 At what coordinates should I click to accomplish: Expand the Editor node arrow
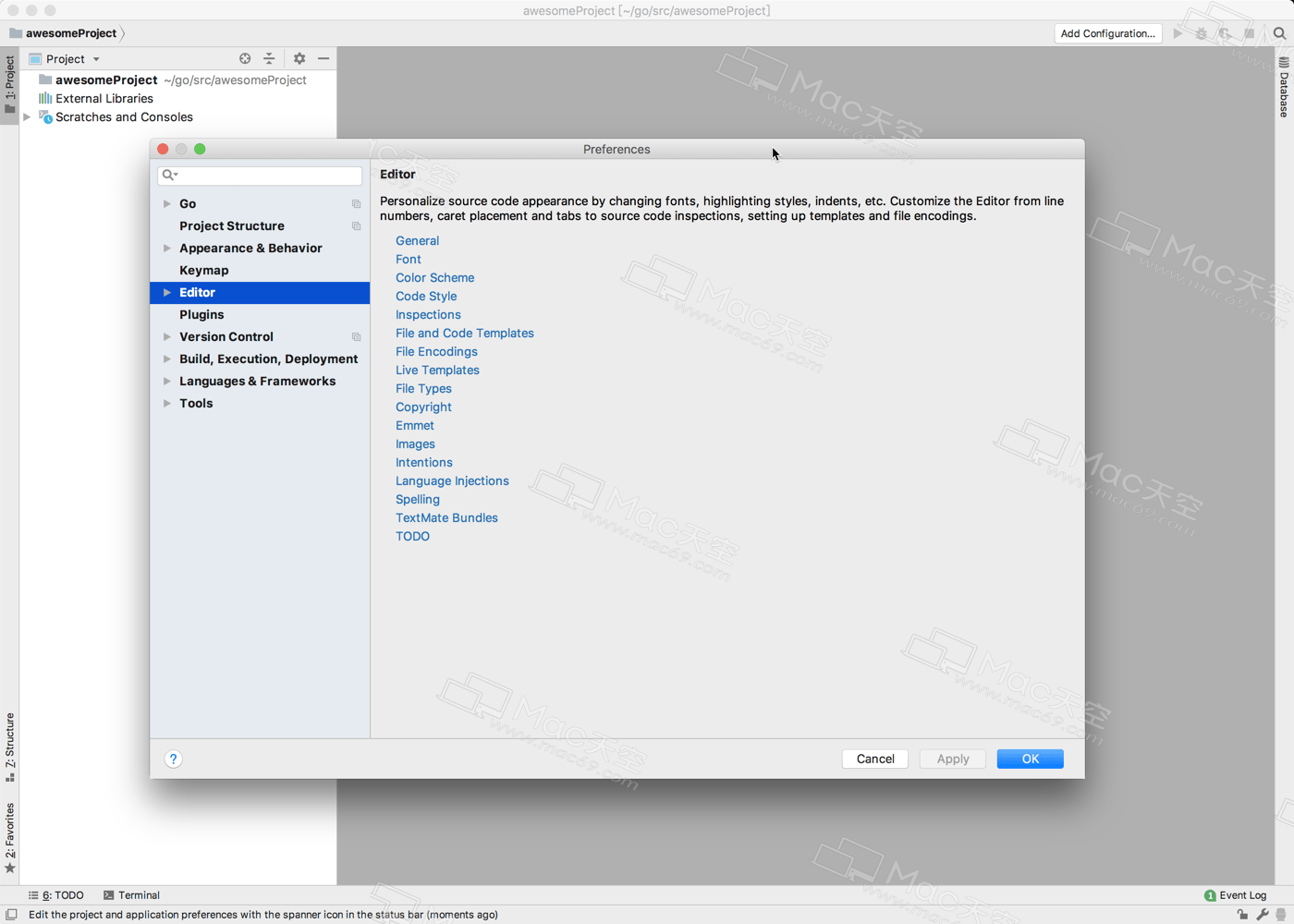(x=167, y=292)
